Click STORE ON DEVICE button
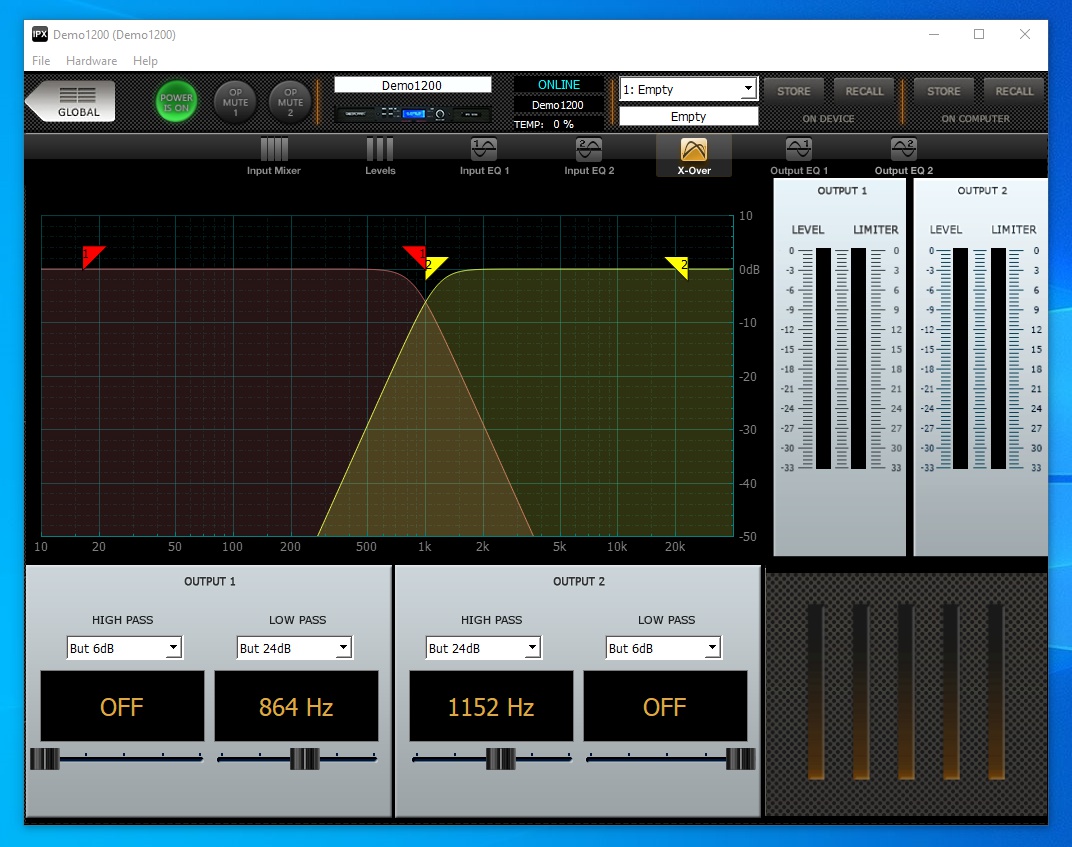The image size is (1072, 847). click(x=794, y=90)
